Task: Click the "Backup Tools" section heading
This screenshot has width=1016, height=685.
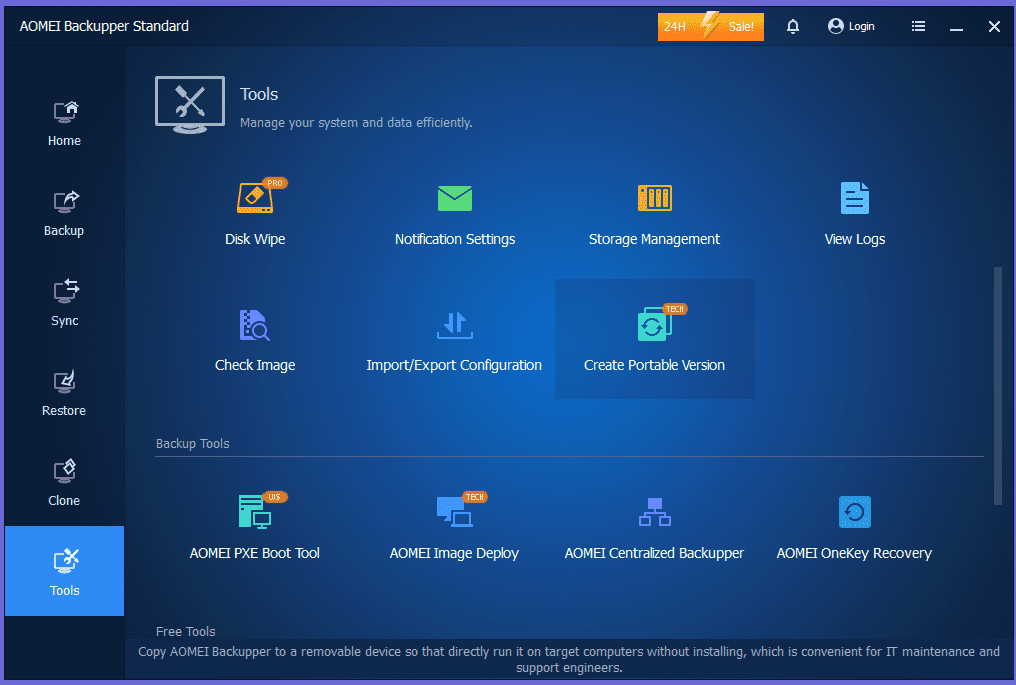Action: 192,443
